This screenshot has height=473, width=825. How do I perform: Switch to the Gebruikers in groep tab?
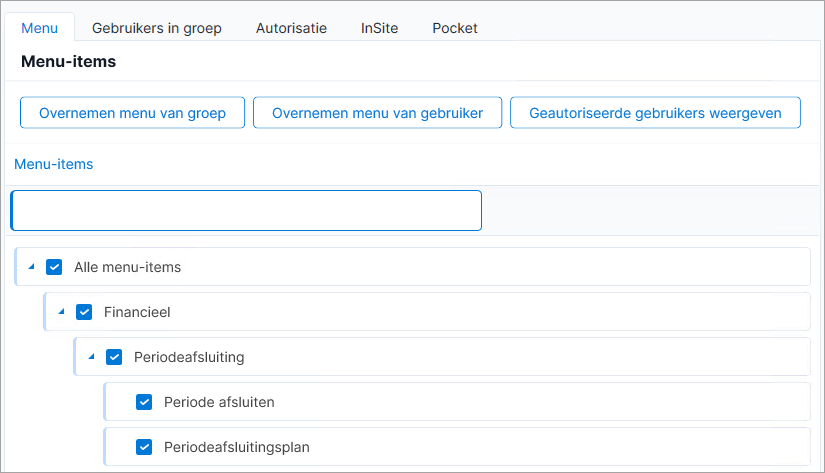tap(157, 28)
